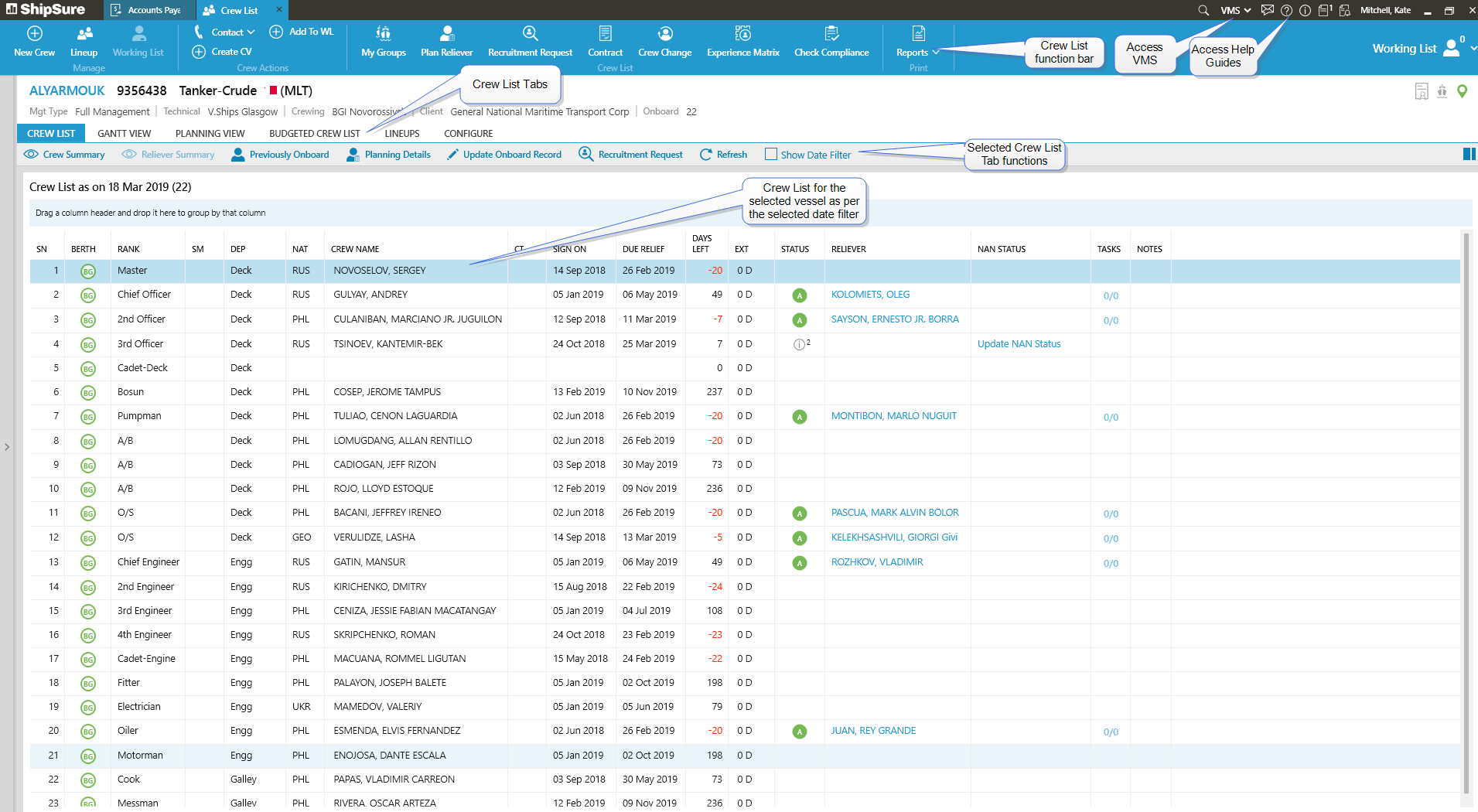Image resolution: width=1478 pixels, height=812 pixels.
Task: Open reliever KOLOMIETS, OLEG link
Action: coord(870,295)
